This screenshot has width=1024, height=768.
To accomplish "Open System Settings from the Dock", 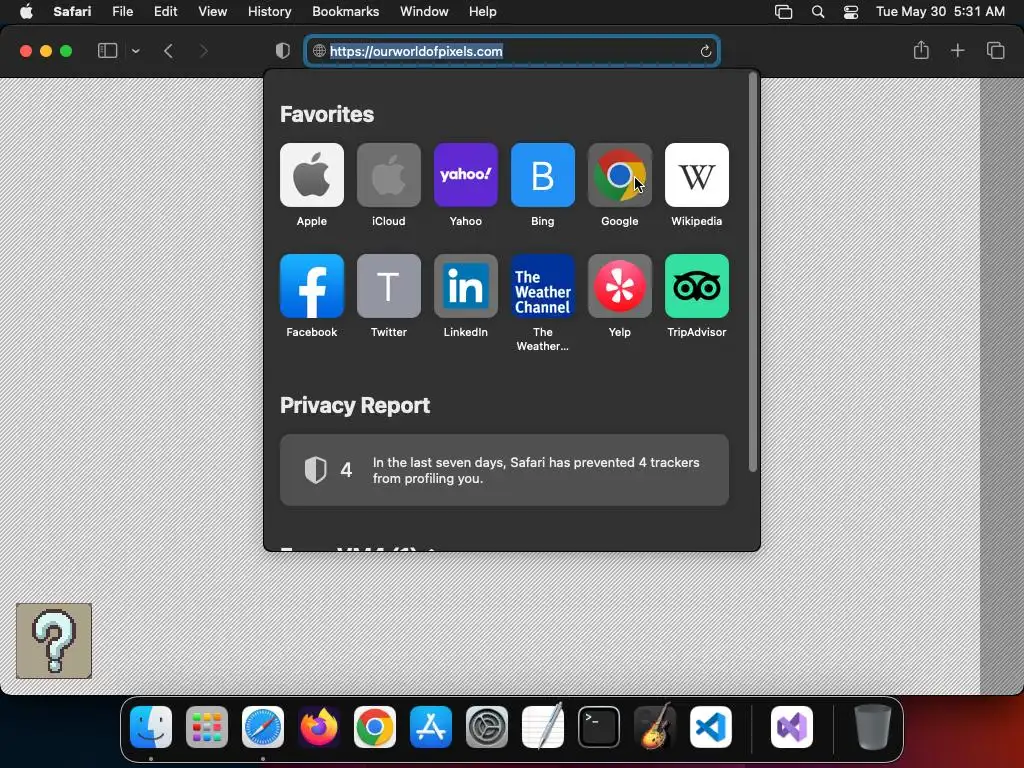I will coord(487,727).
